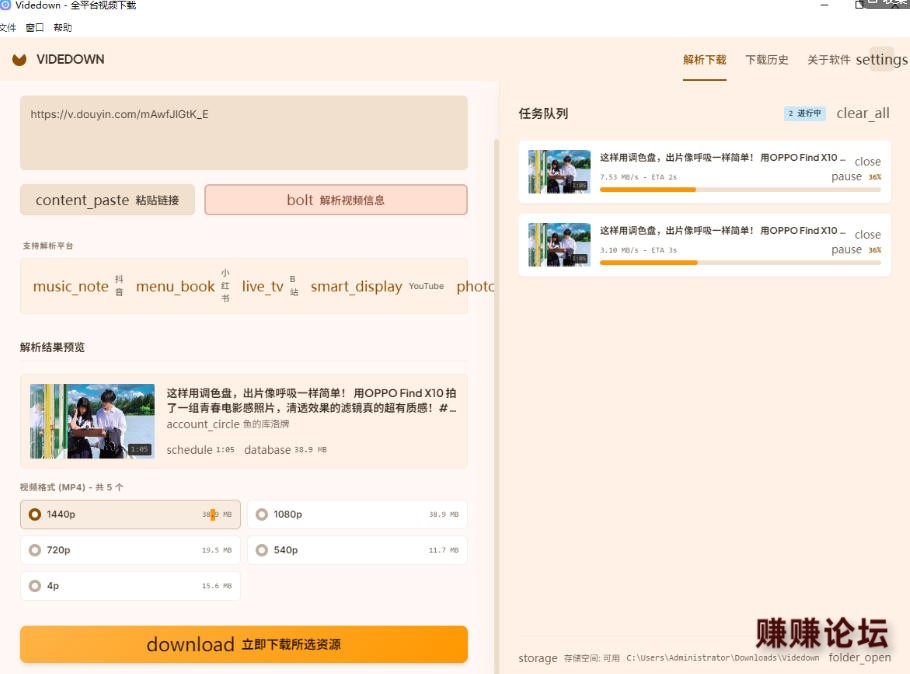Open the 文件 menu
910x674 pixels.
point(8,27)
